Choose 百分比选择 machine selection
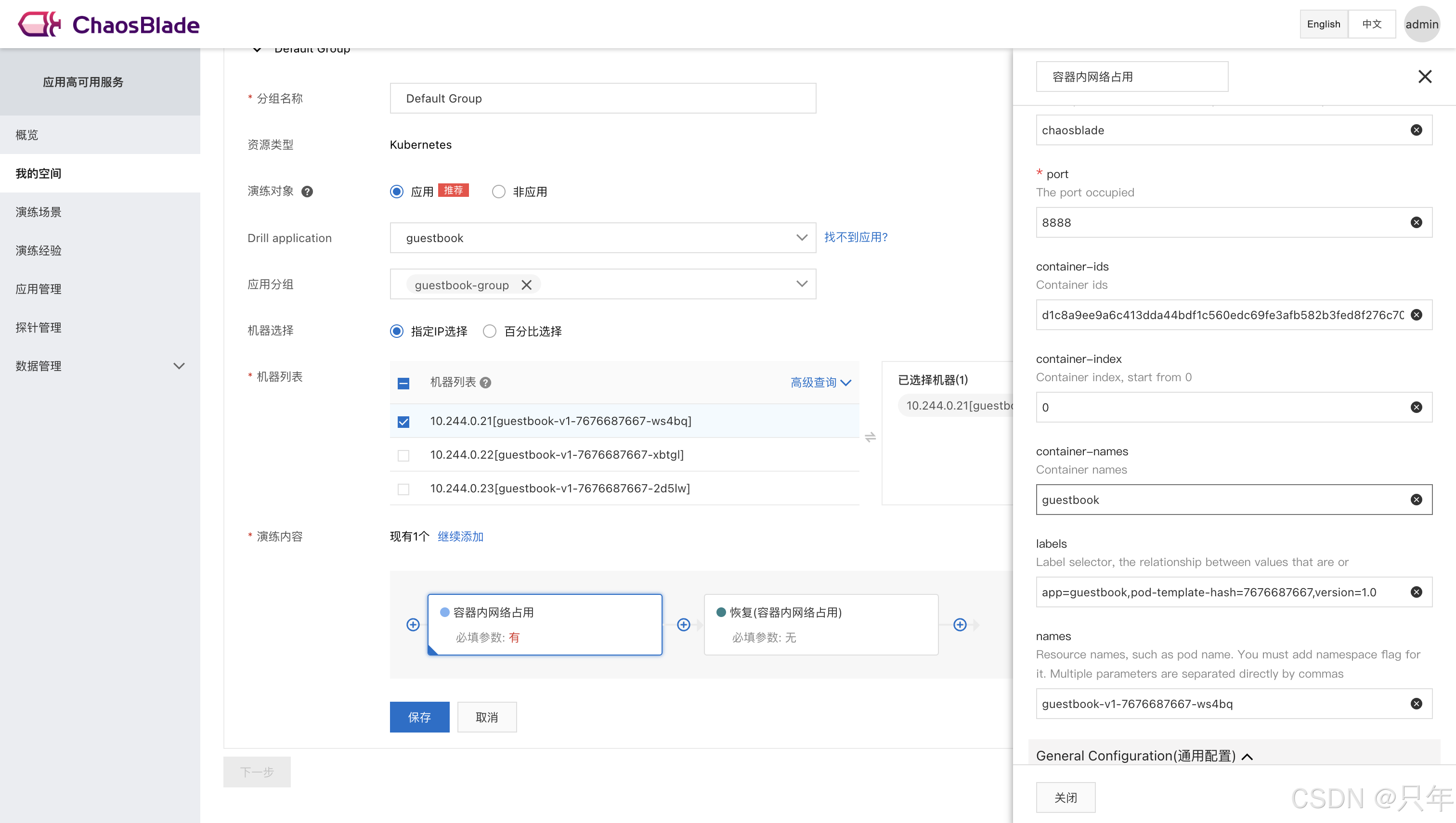This screenshot has width=1456, height=823. [x=490, y=331]
